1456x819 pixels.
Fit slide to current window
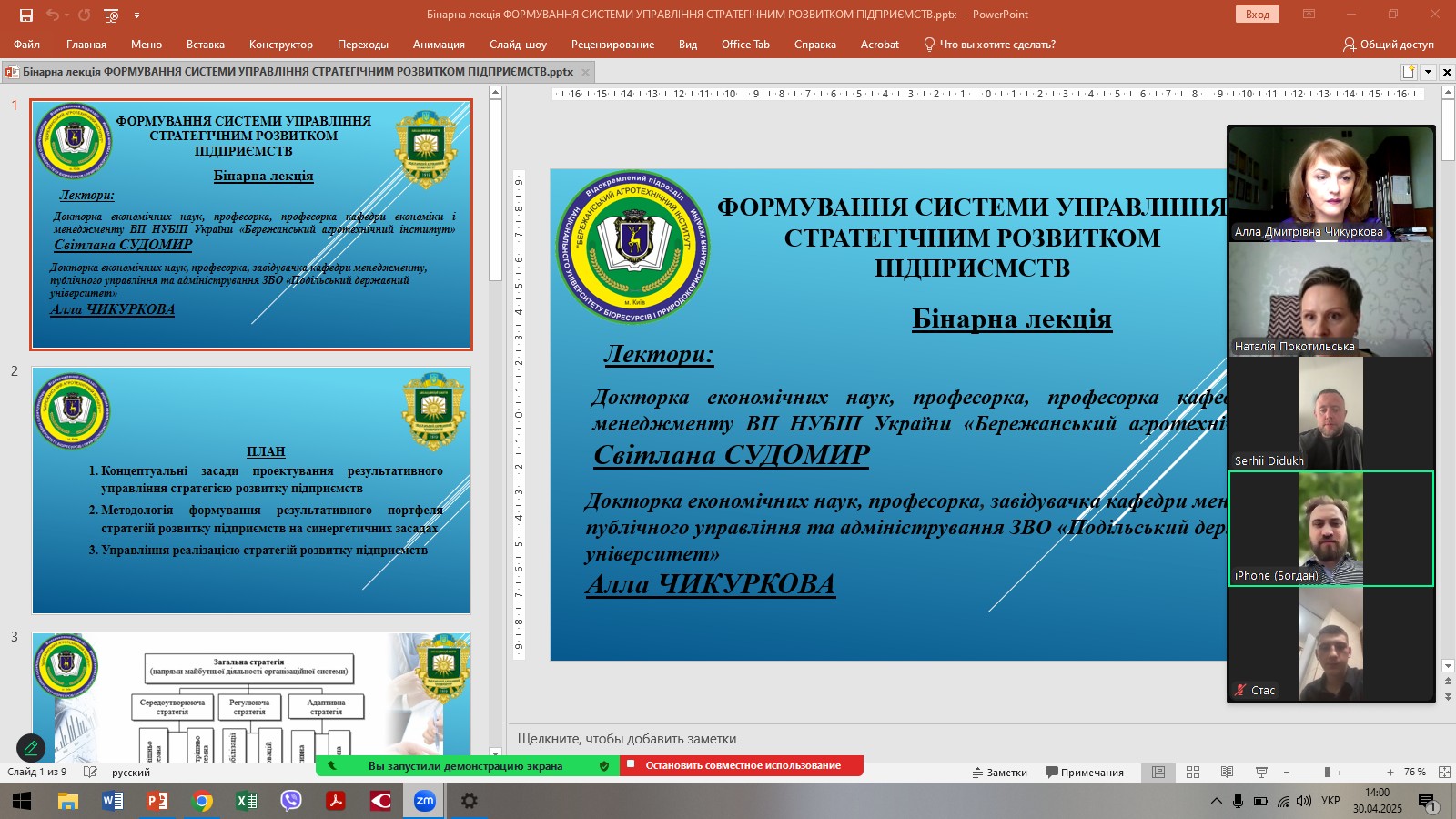[1444, 772]
